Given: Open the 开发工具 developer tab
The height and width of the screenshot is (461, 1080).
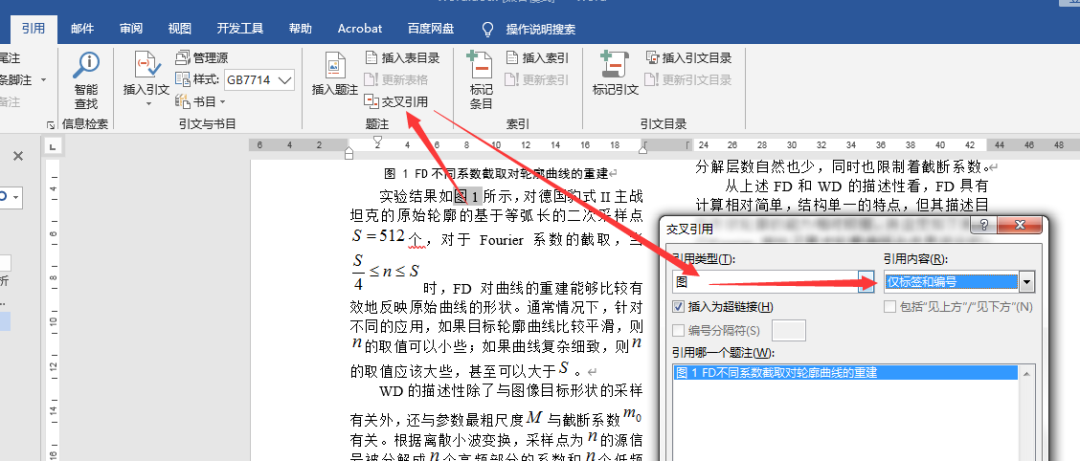Looking at the screenshot, I should coord(240,29).
